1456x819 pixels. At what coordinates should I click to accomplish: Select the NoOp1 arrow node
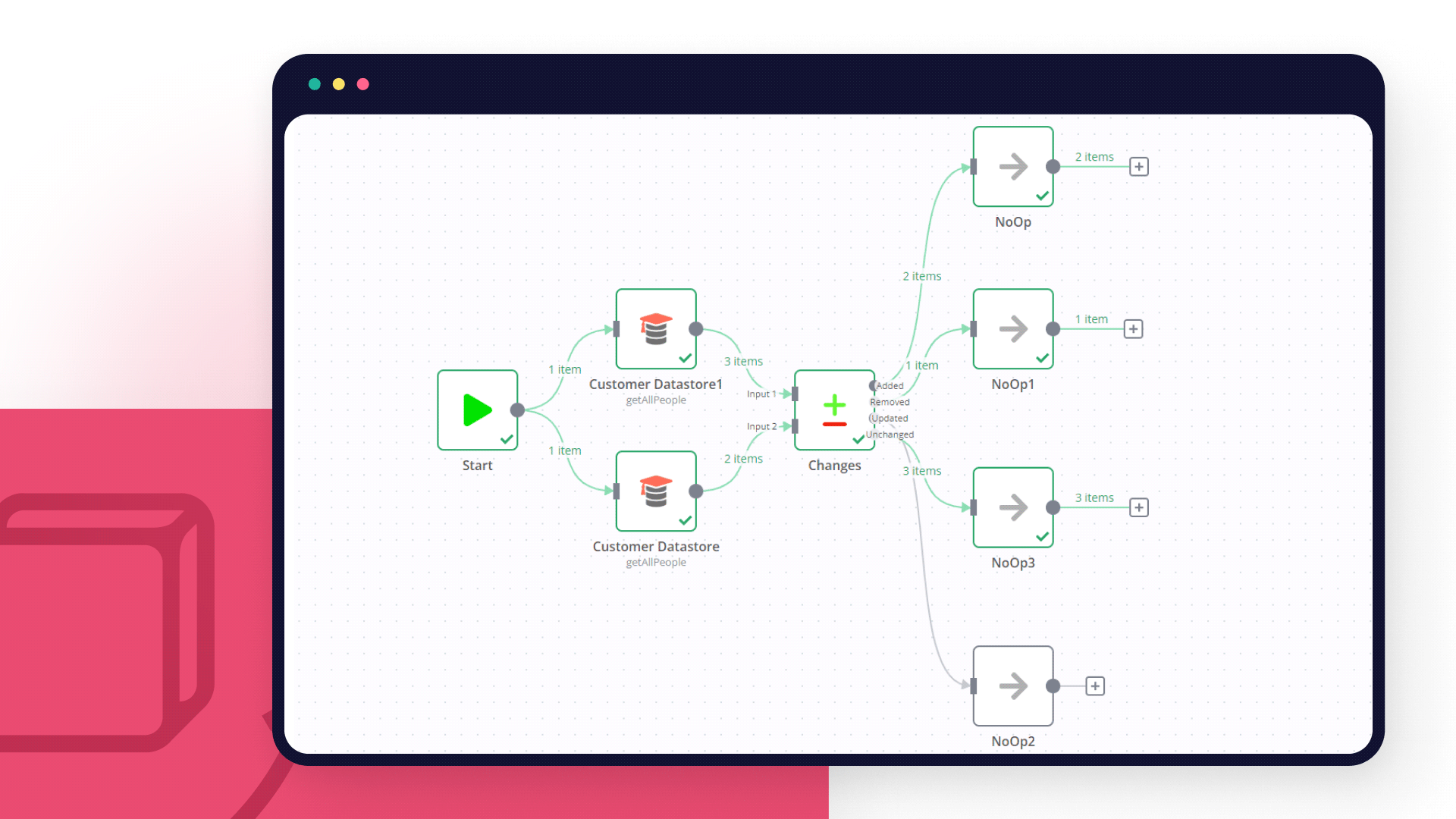1013,329
